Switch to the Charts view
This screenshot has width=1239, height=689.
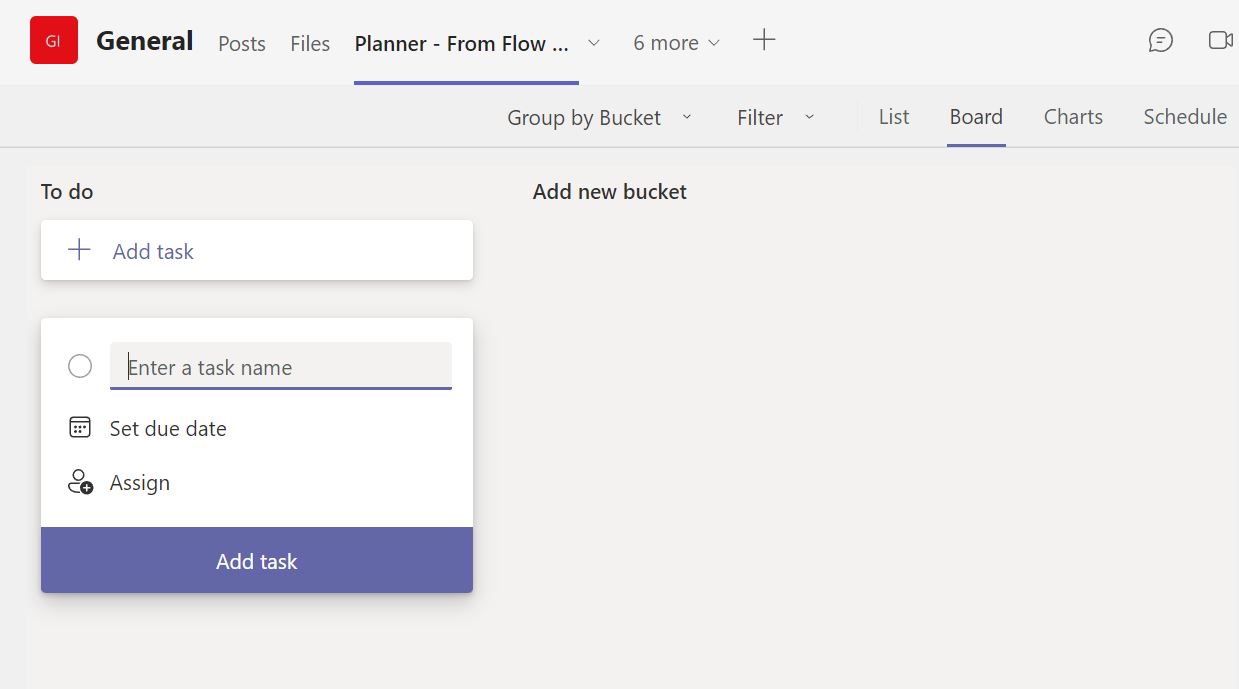(1072, 117)
